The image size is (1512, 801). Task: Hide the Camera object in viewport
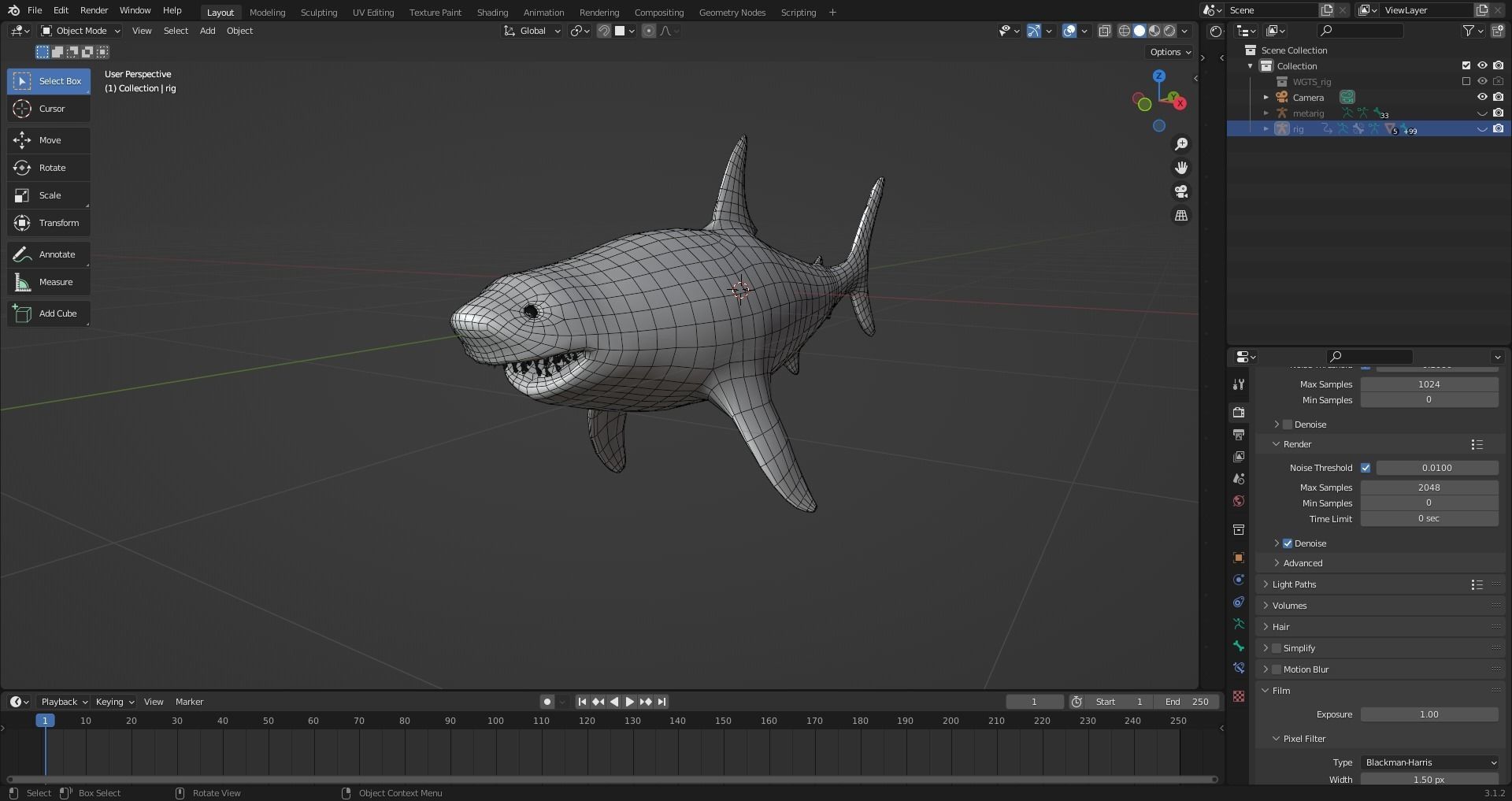(x=1482, y=98)
